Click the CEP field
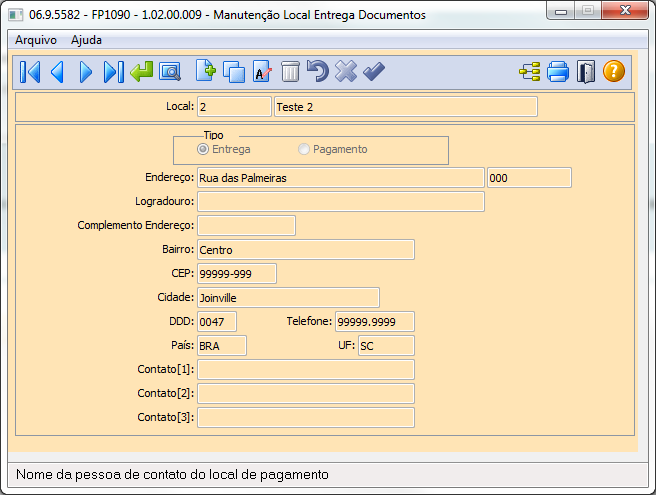The height and width of the screenshot is (495, 656). coord(237,274)
